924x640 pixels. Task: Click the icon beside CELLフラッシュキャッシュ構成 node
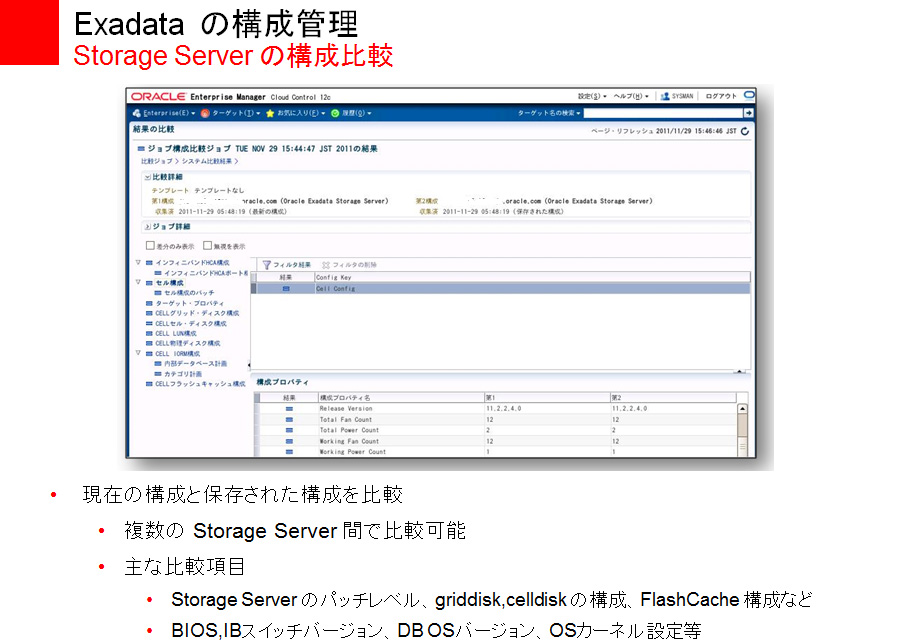tap(149, 384)
